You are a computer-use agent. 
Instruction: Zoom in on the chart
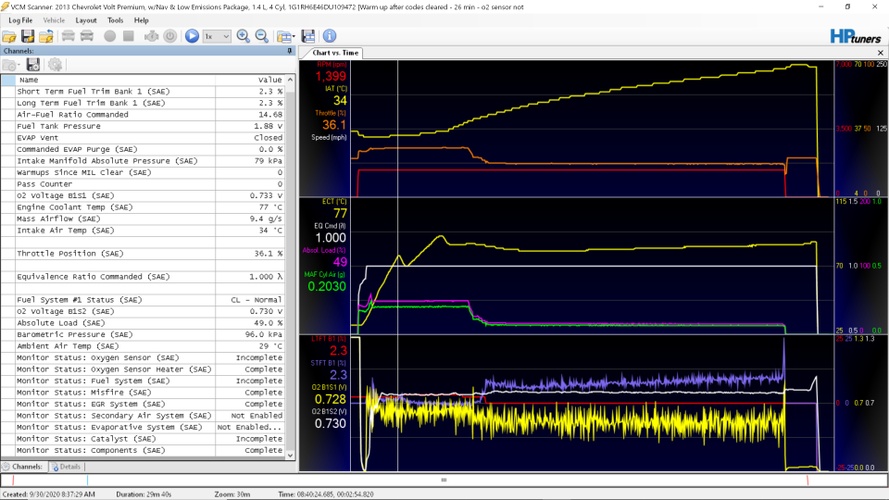(x=243, y=36)
